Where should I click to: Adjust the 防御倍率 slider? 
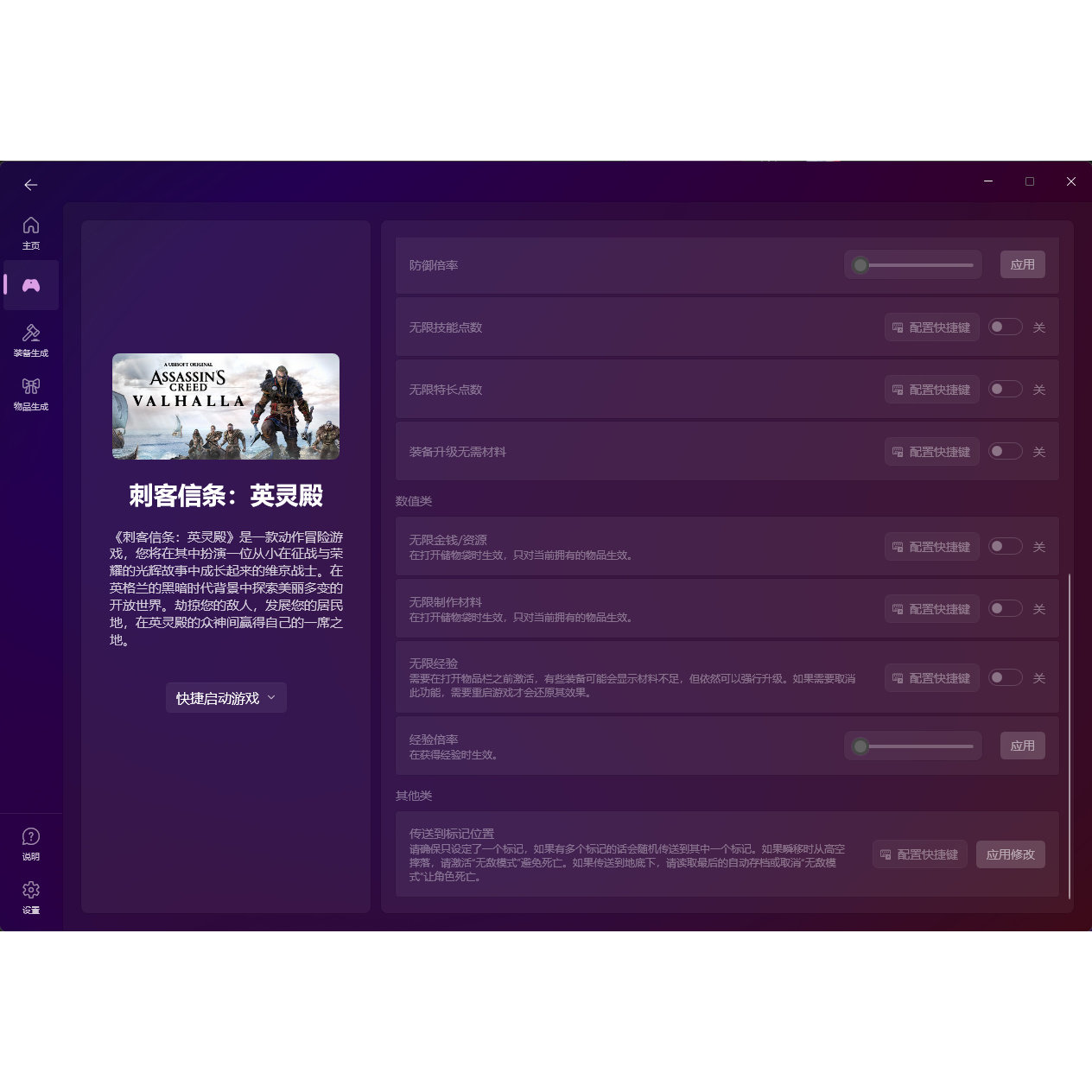[913, 265]
